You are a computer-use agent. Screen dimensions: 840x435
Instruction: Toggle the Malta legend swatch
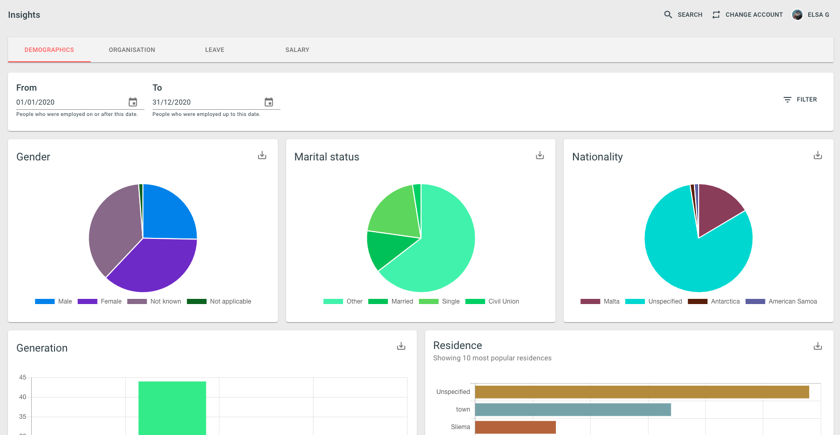coord(590,302)
